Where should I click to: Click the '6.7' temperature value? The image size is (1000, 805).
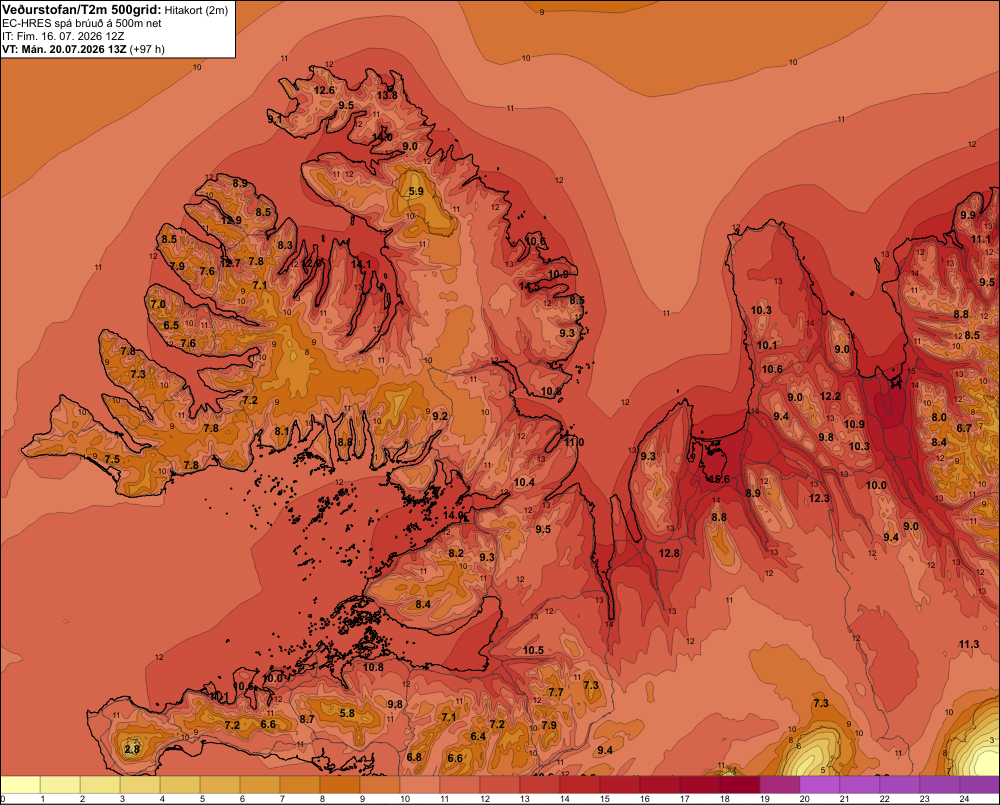click(x=964, y=428)
